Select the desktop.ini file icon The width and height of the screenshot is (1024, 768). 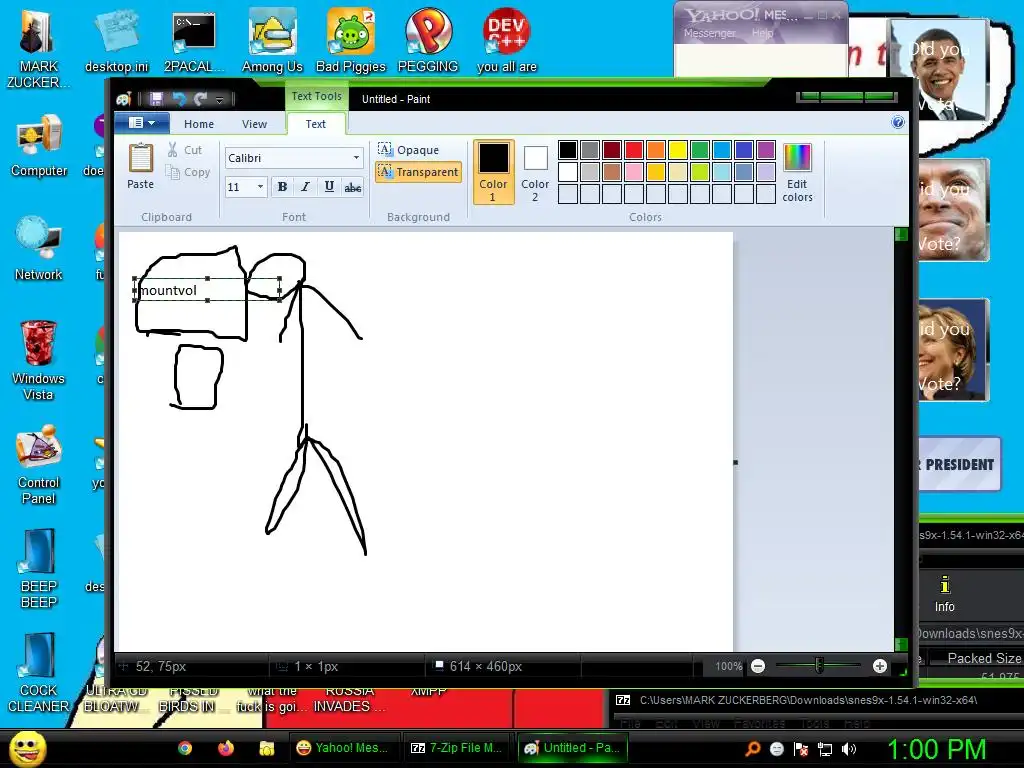(116, 40)
